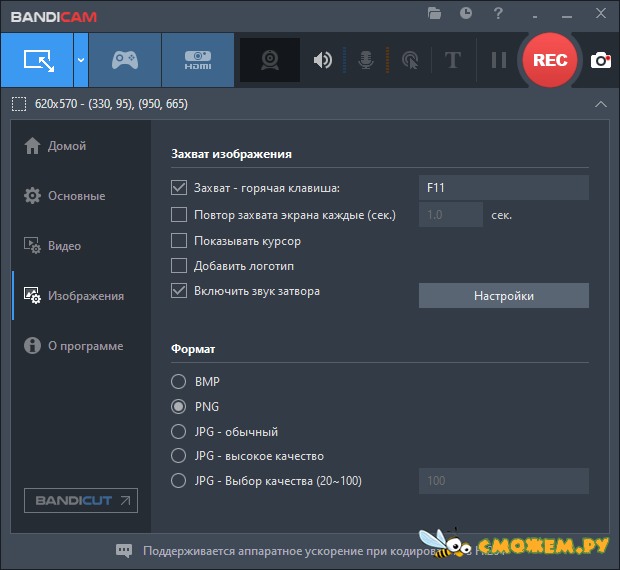Switch to HDMI device recording mode
This screenshot has height=570, width=620.
[198, 60]
